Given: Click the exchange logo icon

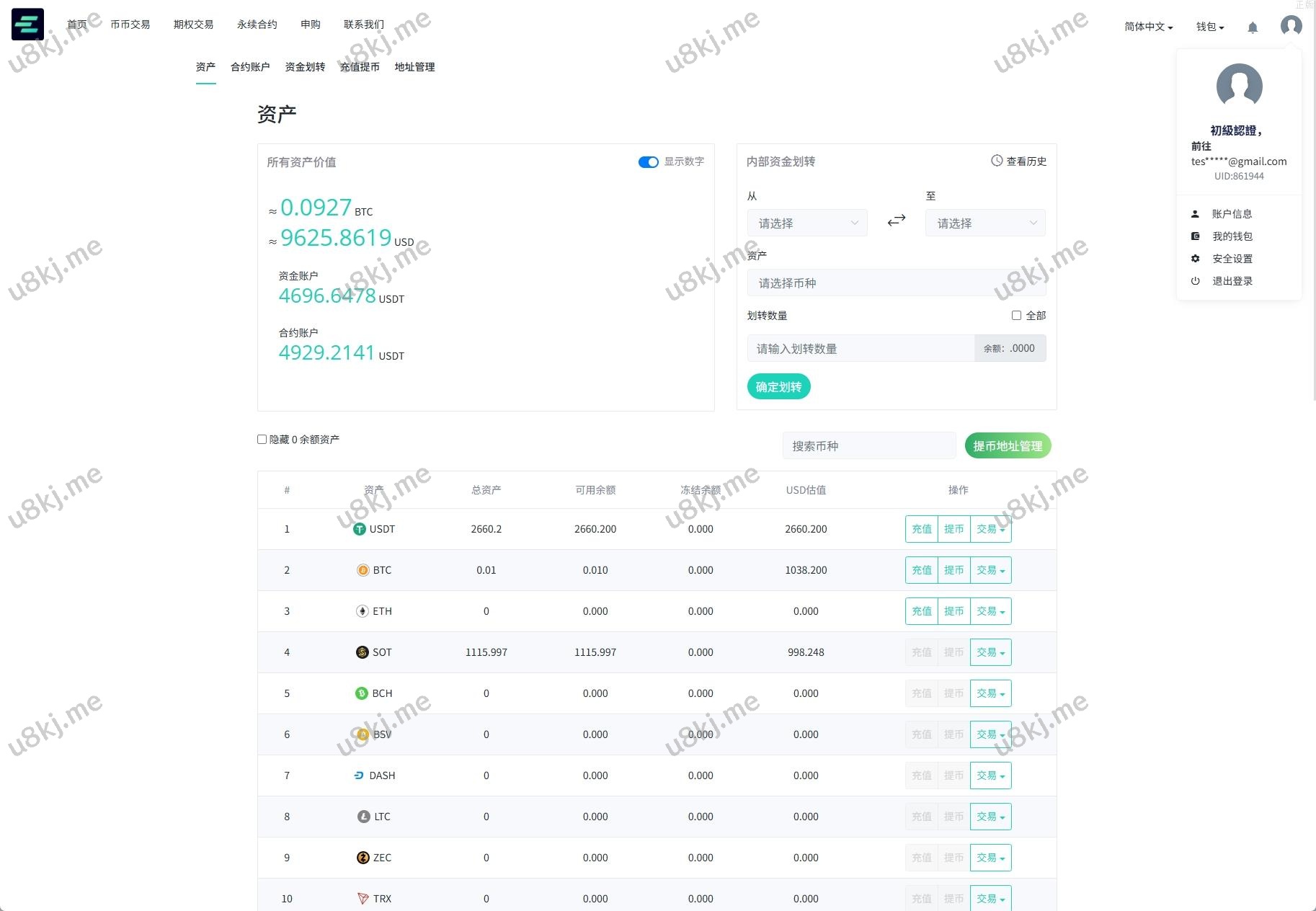Looking at the screenshot, I should coord(27,25).
